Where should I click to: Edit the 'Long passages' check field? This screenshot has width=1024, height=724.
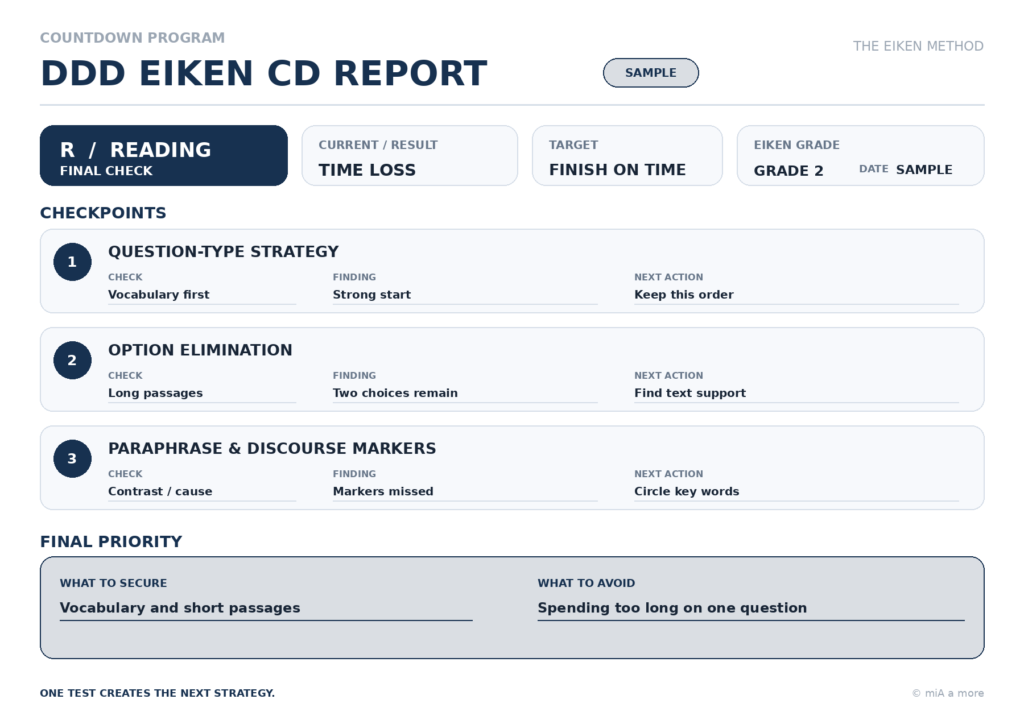point(202,394)
